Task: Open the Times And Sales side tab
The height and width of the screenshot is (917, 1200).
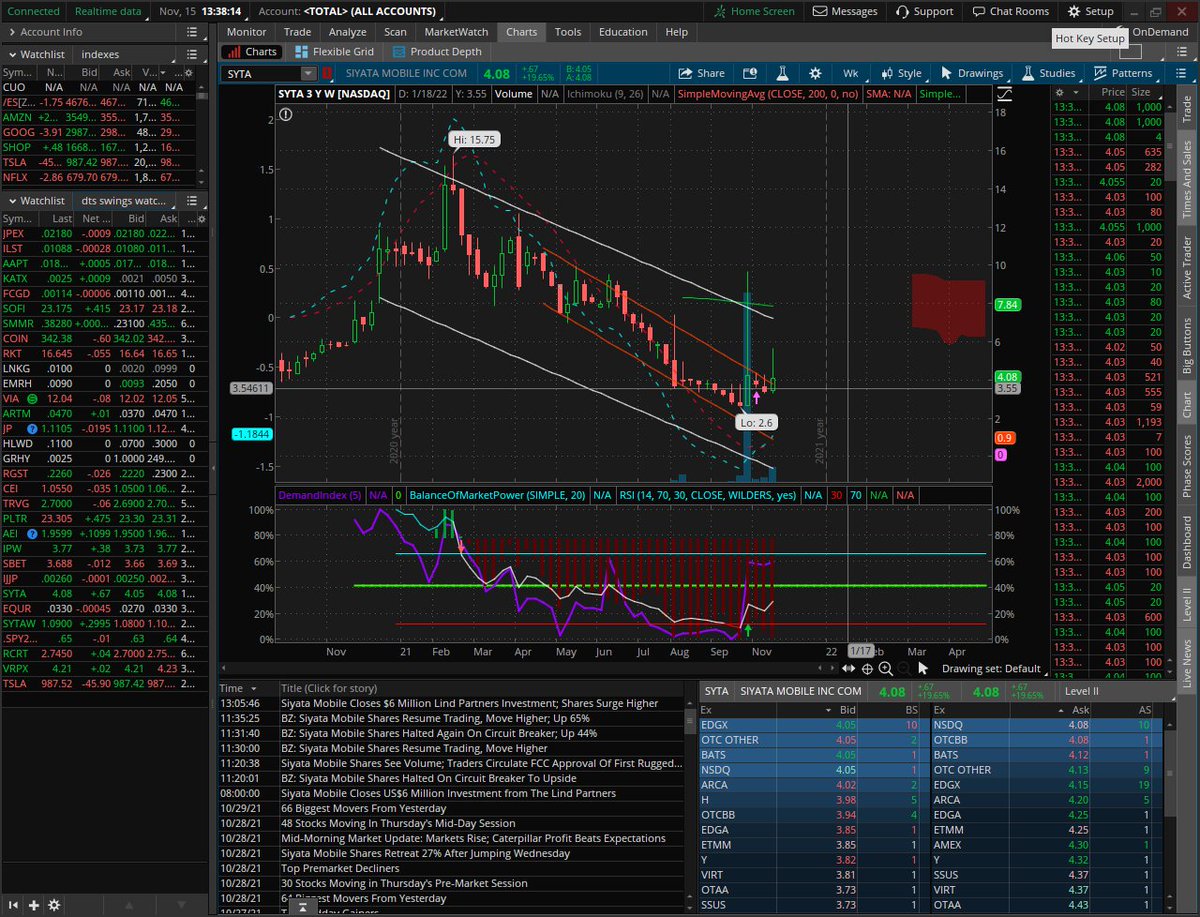Action: pyautogui.click(x=1187, y=176)
